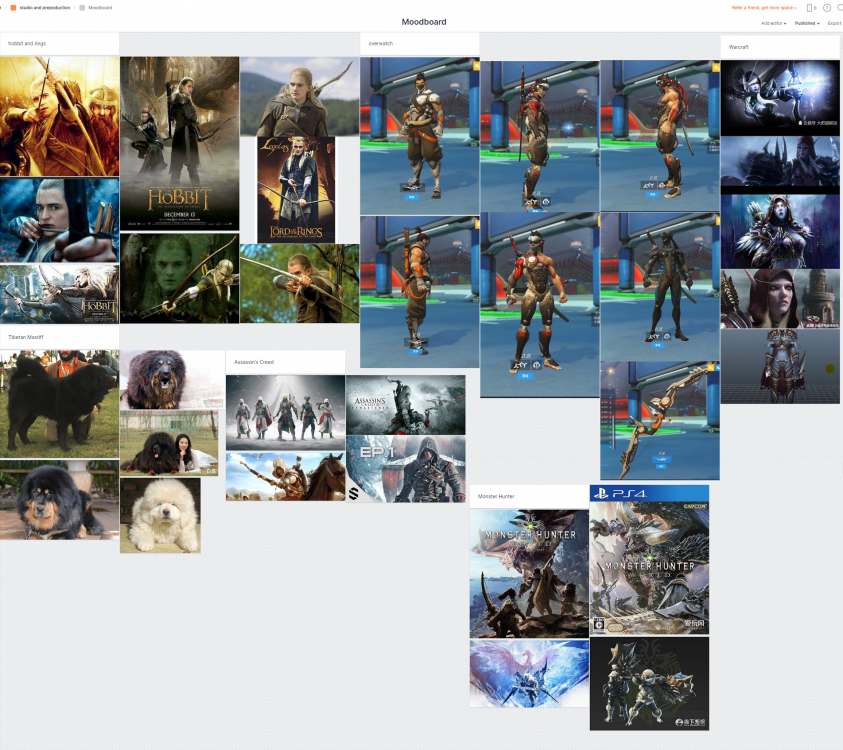Open Sylvanas 3D model gray background
Viewport: 843px width, 750px height.
pyautogui.click(x=780, y=367)
